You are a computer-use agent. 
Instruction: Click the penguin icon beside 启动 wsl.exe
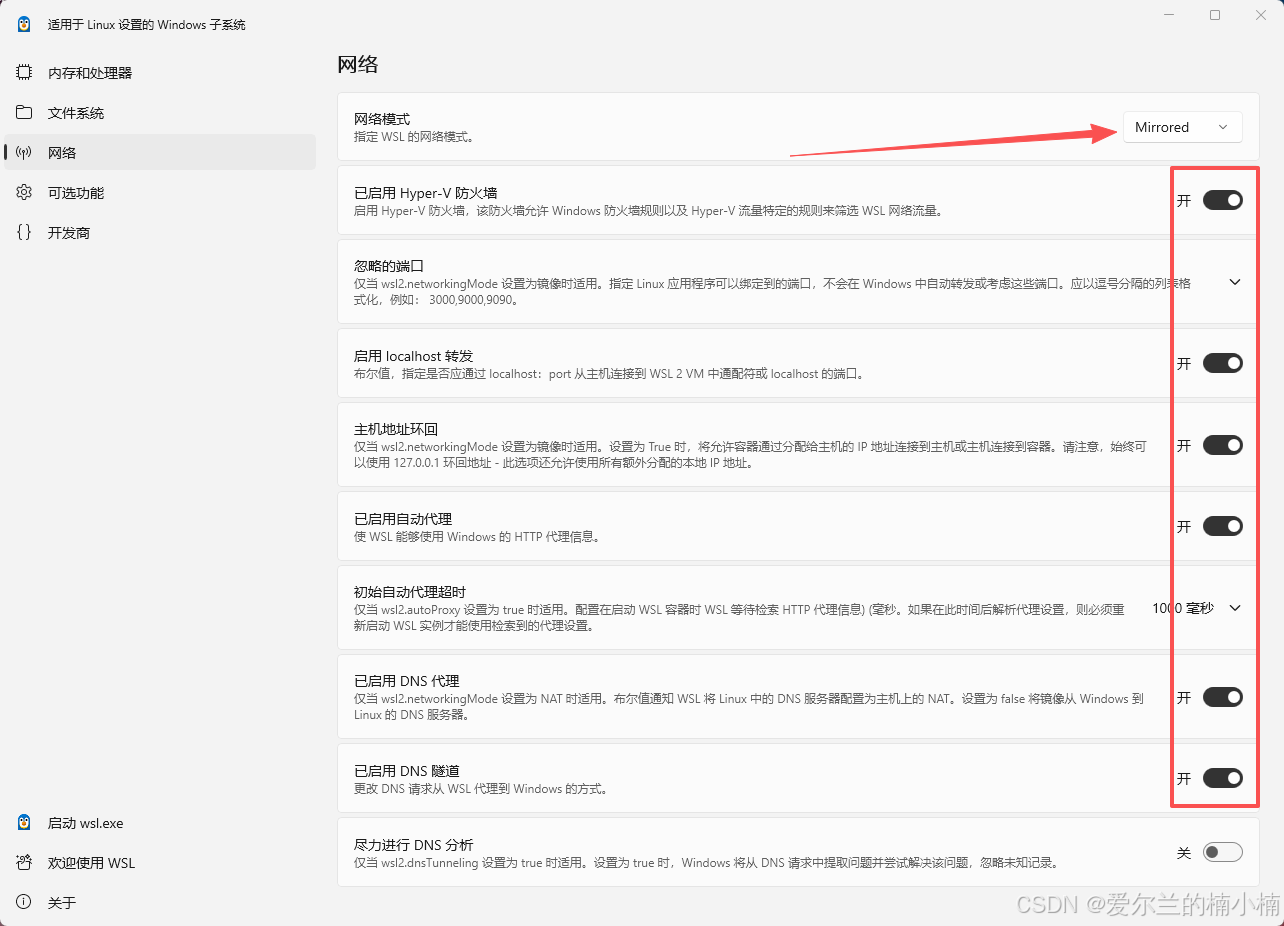[24, 823]
